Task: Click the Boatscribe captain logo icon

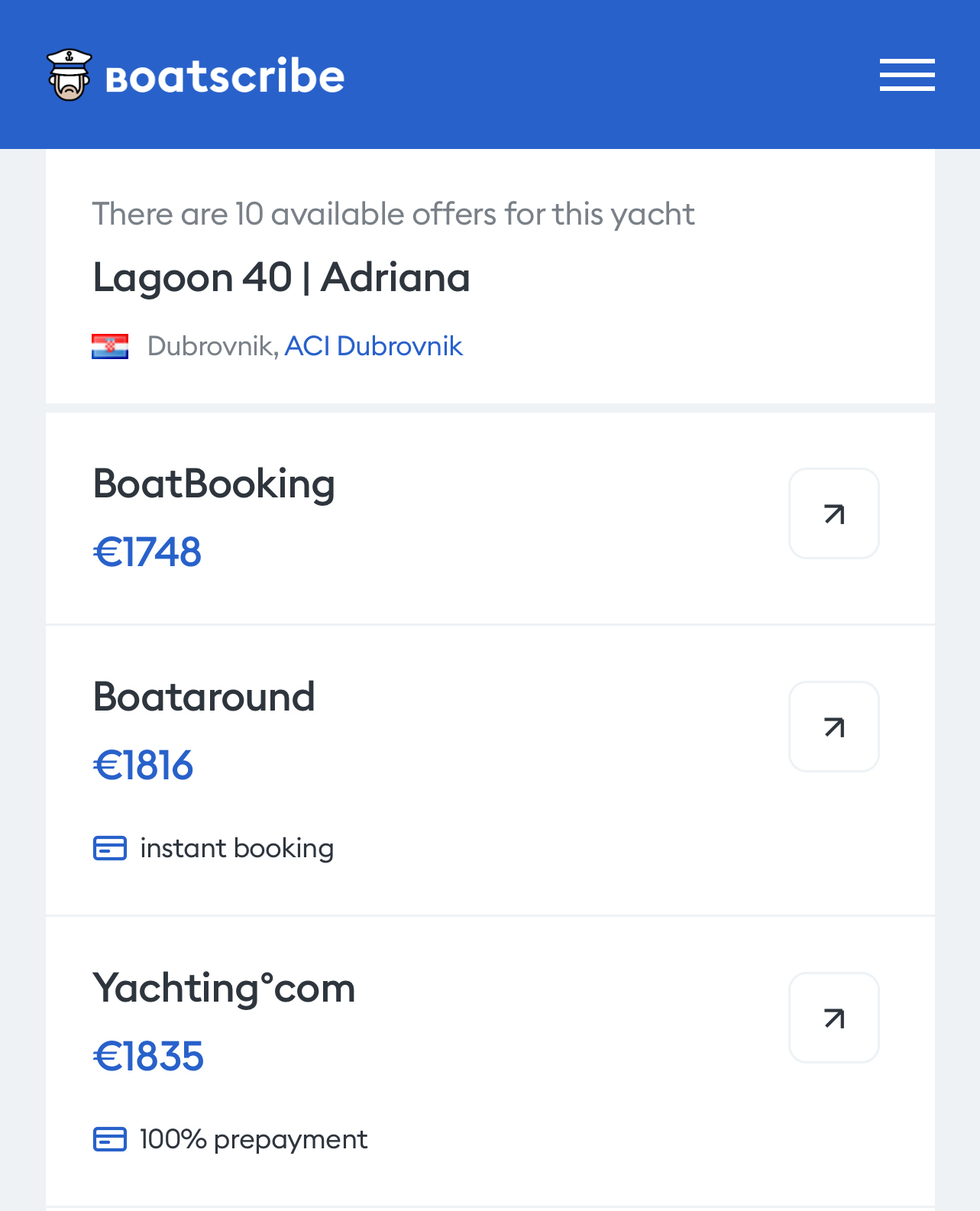Action: 70,75
